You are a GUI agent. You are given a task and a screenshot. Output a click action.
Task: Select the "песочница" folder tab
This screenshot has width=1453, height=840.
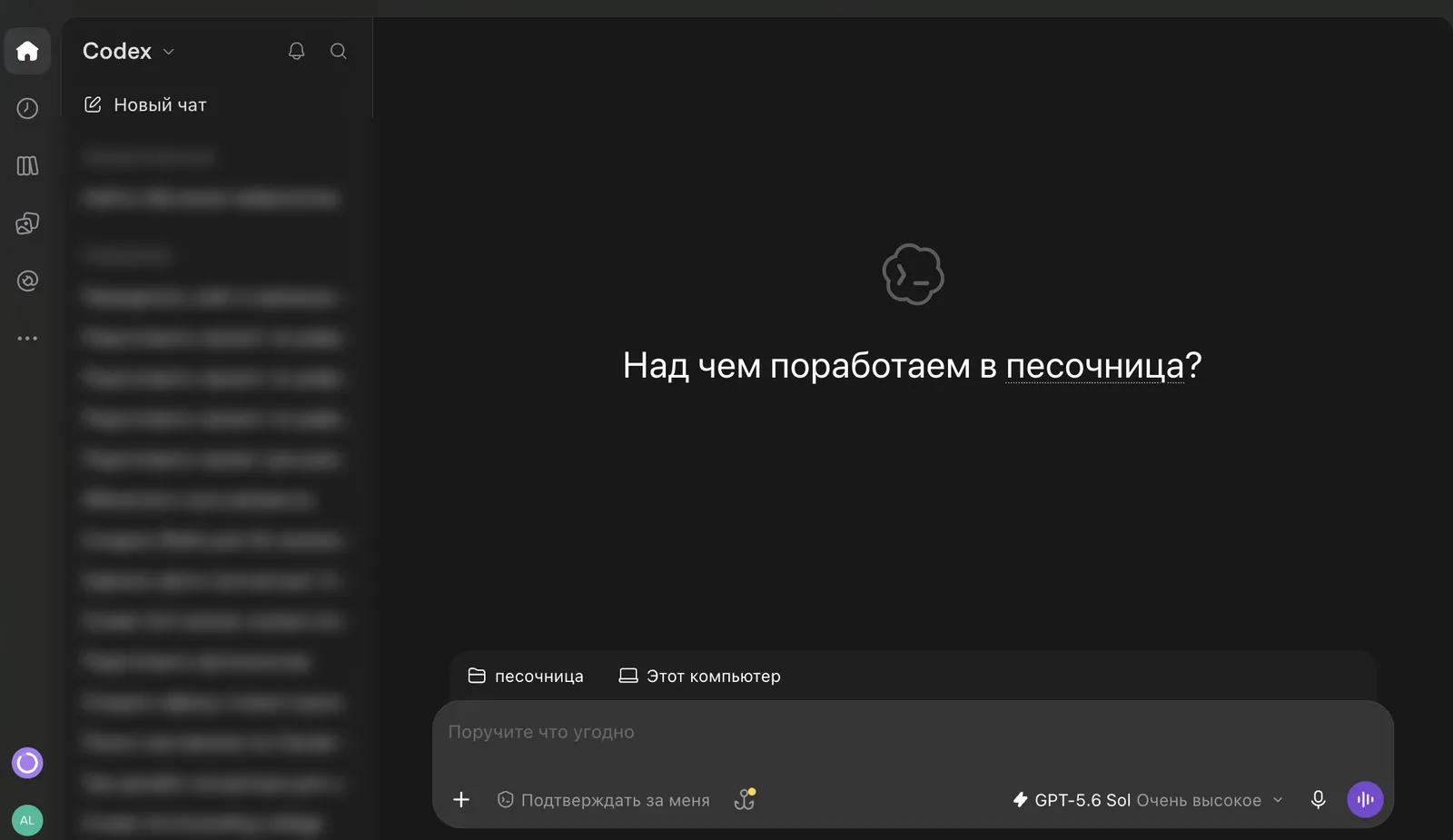(x=526, y=676)
